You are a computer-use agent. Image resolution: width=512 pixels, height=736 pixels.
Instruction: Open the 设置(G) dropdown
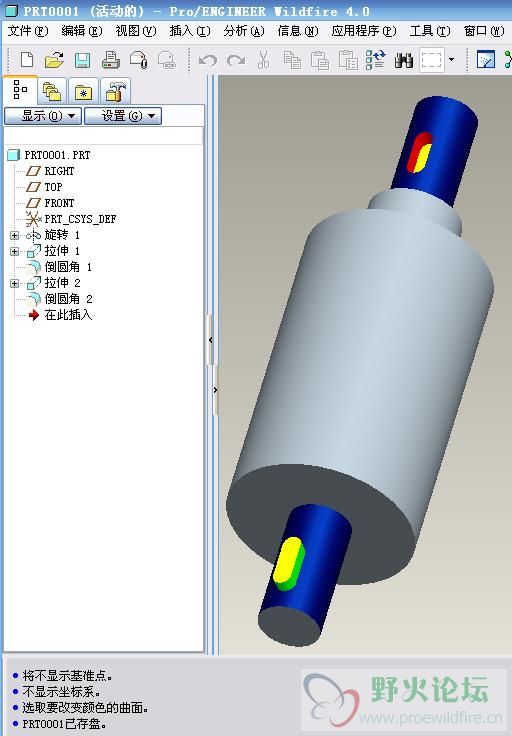pyautogui.click(x=123, y=115)
